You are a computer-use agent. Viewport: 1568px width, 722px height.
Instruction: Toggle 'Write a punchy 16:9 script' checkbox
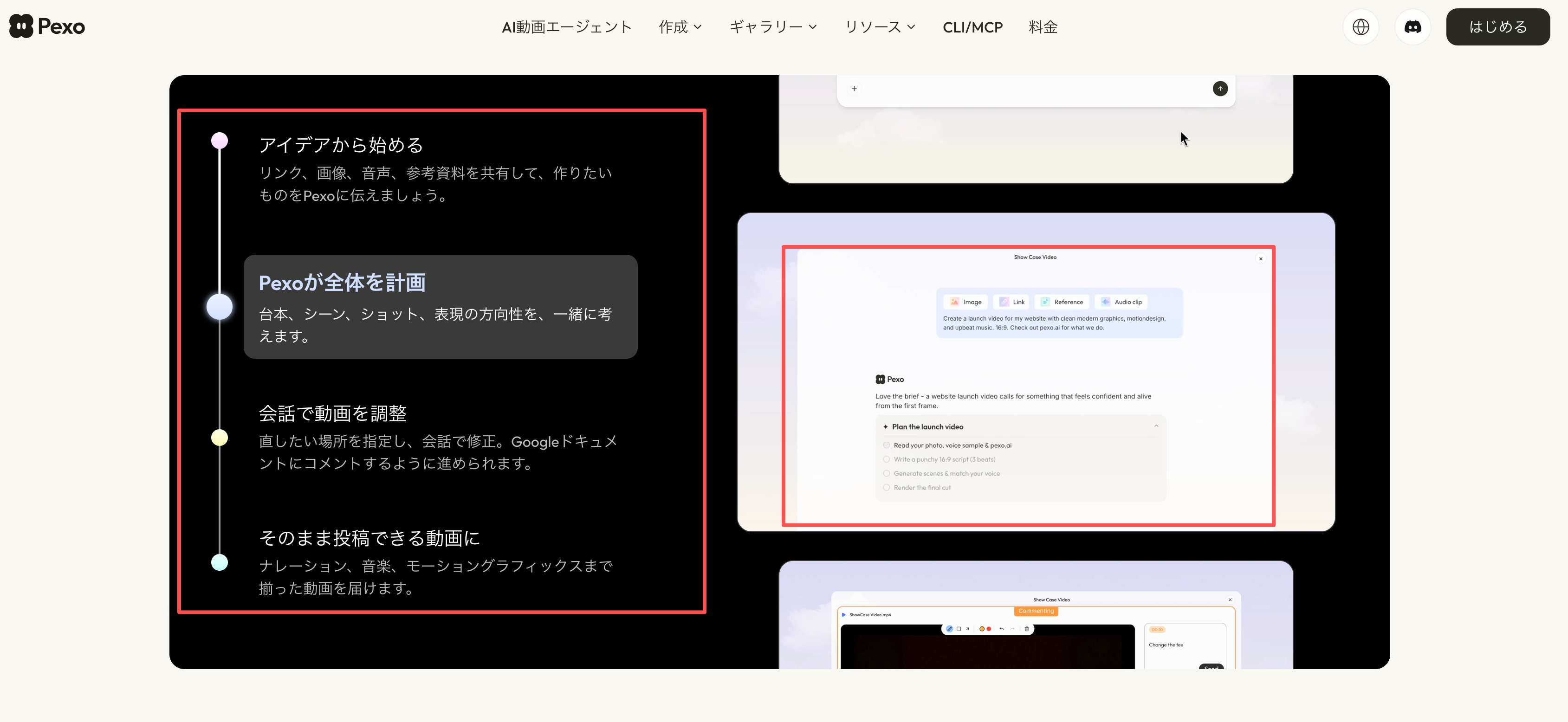click(x=886, y=459)
